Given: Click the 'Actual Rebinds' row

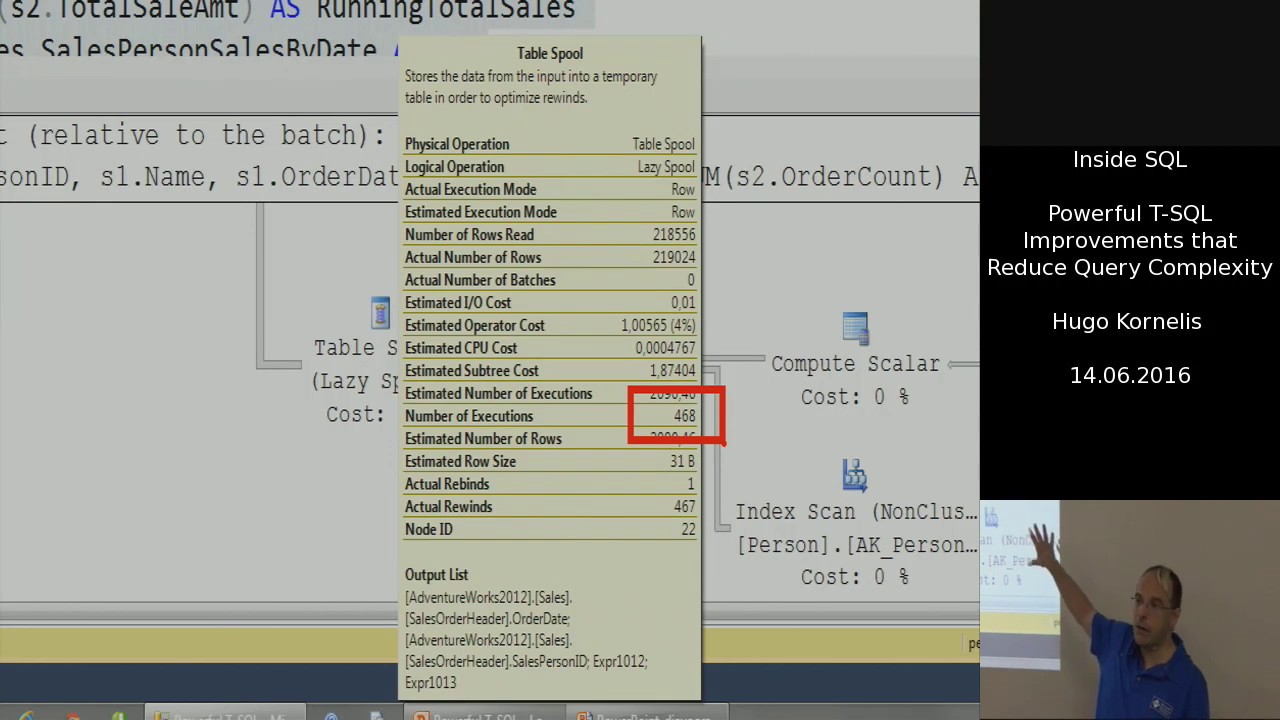Looking at the screenshot, I should pos(550,484).
